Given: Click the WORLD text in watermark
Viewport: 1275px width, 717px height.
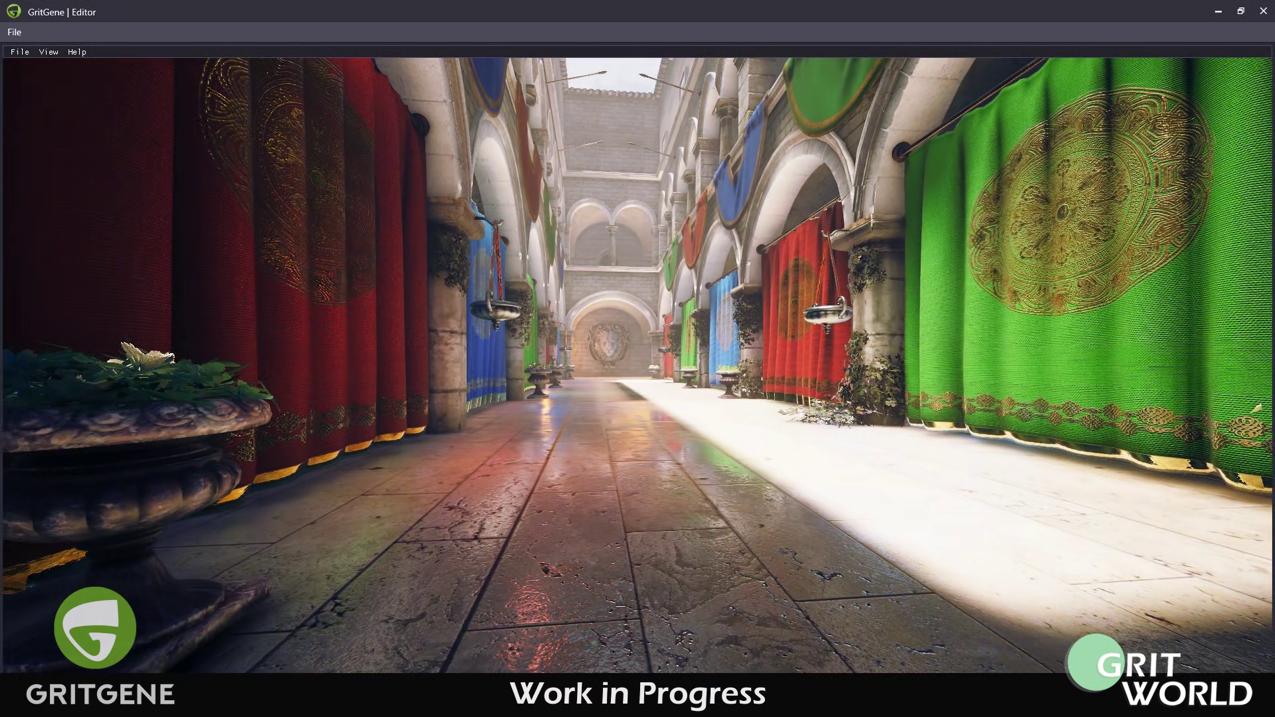Looking at the screenshot, I should [1187, 693].
